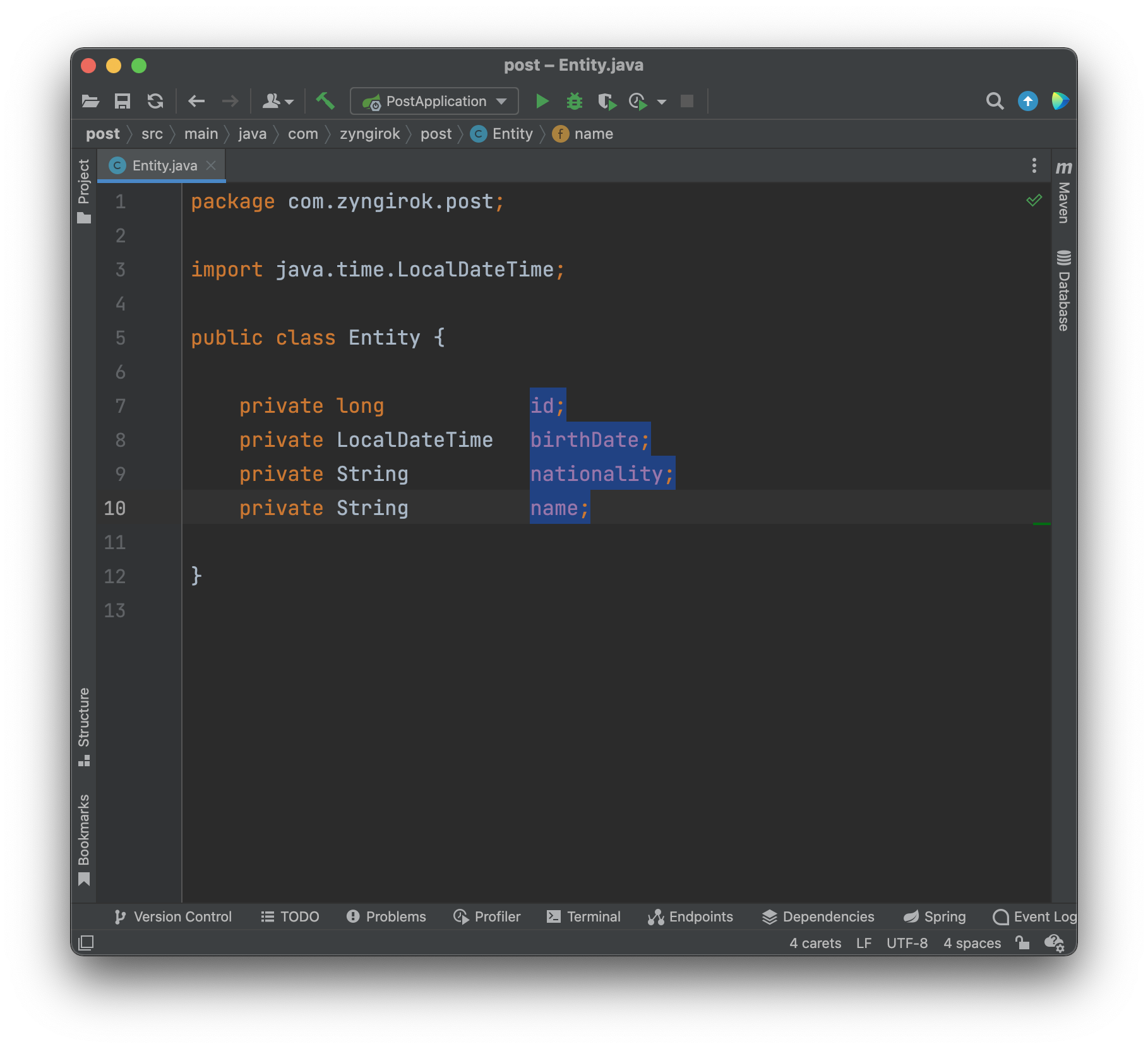Click 'com' in breadcrumb bar
This screenshot has height=1049, width=1148.
[x=303, y=134]
